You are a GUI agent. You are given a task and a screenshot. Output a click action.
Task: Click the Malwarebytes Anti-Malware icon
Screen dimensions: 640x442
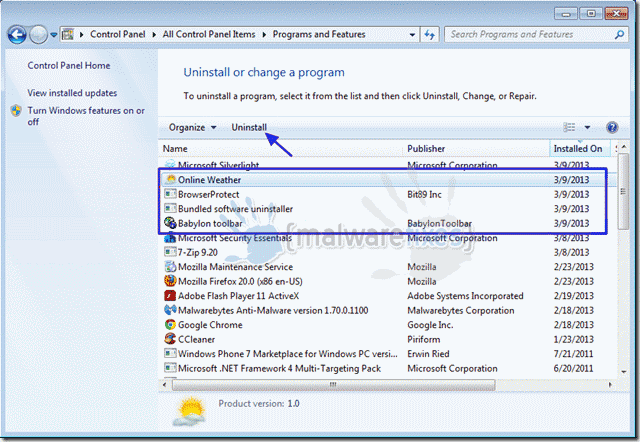point(170,310)
